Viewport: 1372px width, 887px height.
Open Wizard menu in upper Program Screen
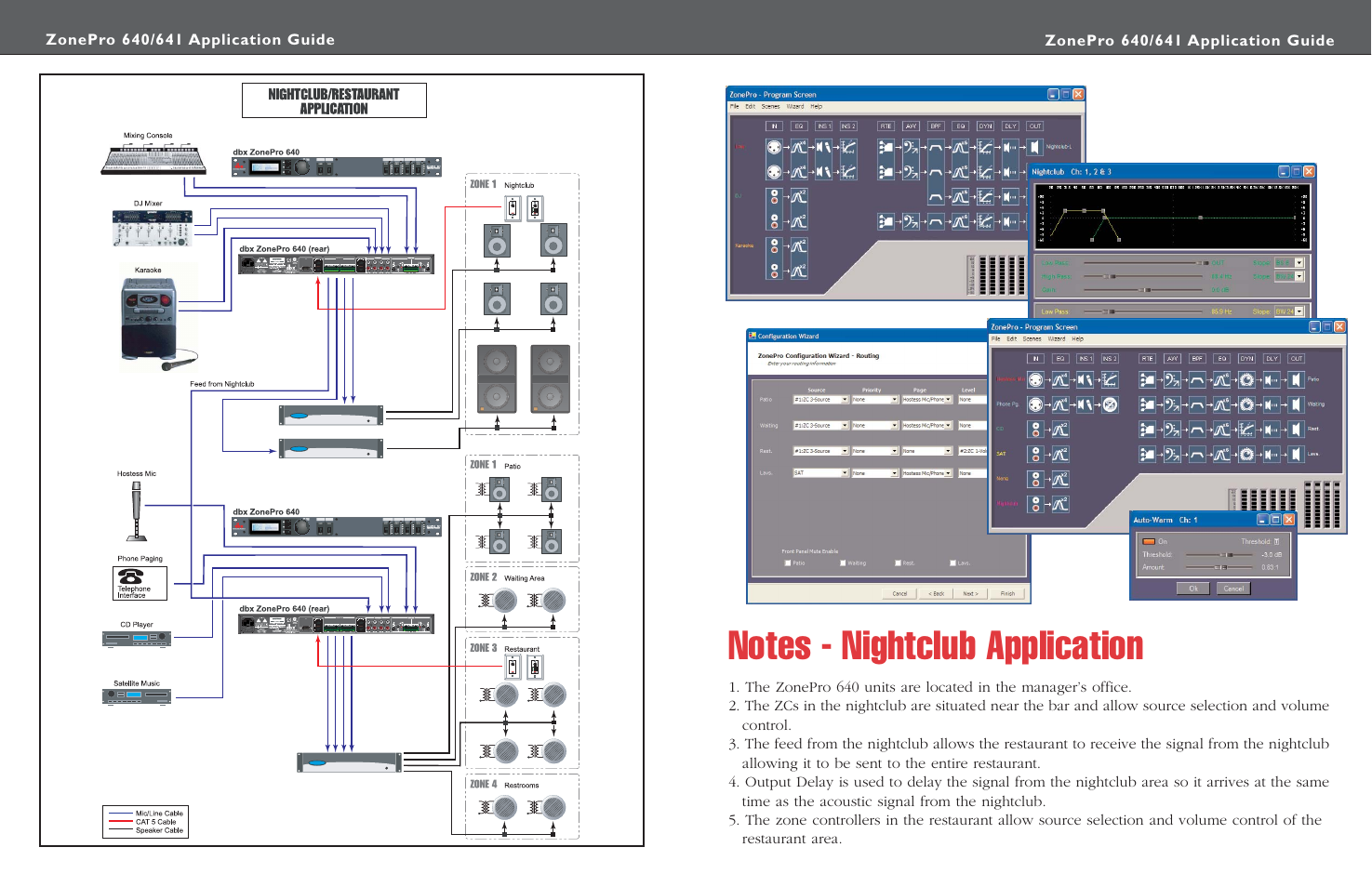[795, 106]
